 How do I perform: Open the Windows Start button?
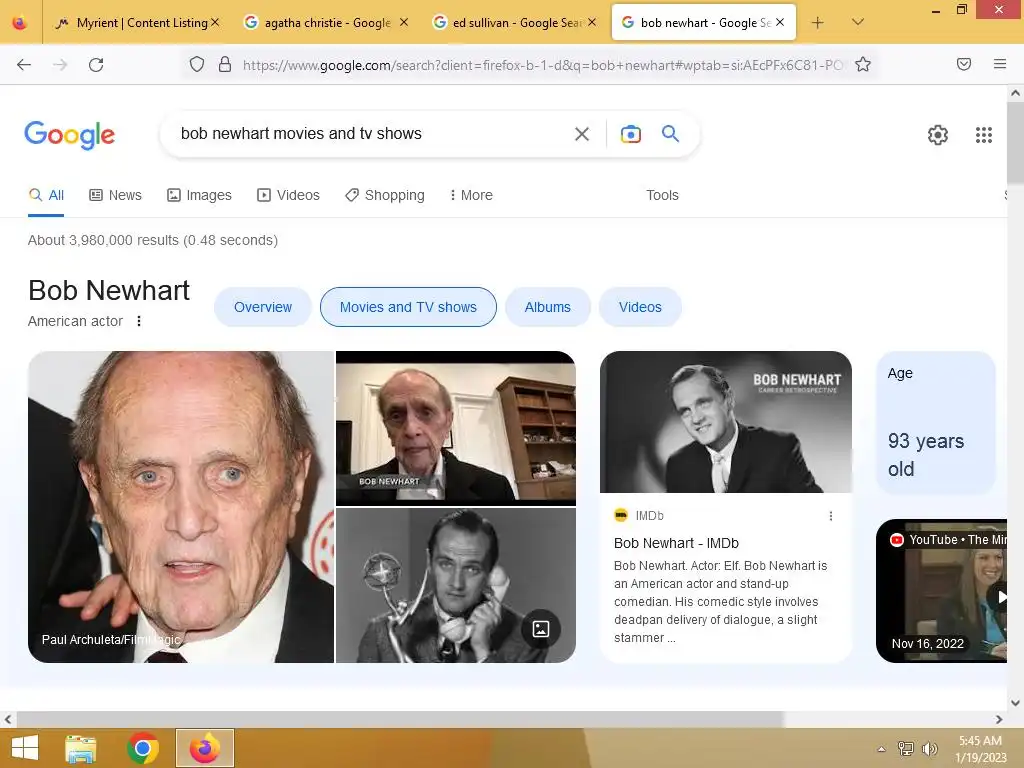(25, 748)
